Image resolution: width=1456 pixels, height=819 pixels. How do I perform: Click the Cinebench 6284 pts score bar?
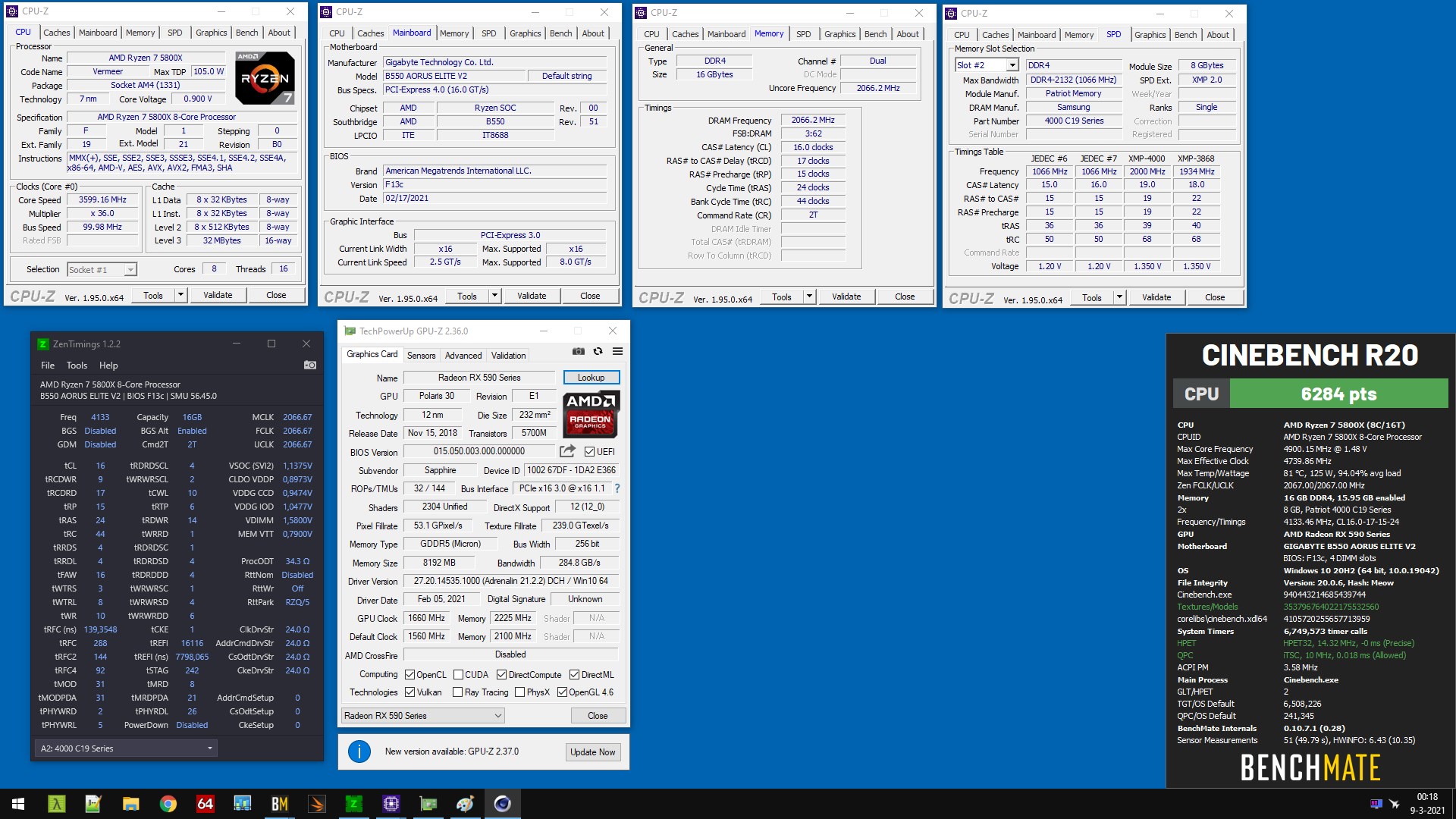[1338, 394]
